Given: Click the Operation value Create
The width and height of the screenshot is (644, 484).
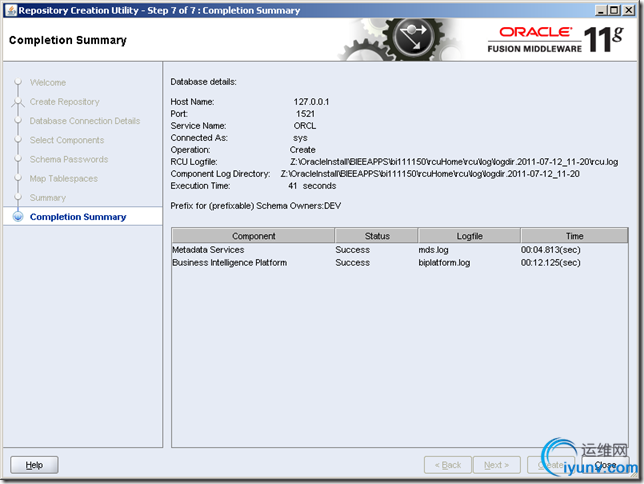Looking at the screenshot, I should [303, 150].
